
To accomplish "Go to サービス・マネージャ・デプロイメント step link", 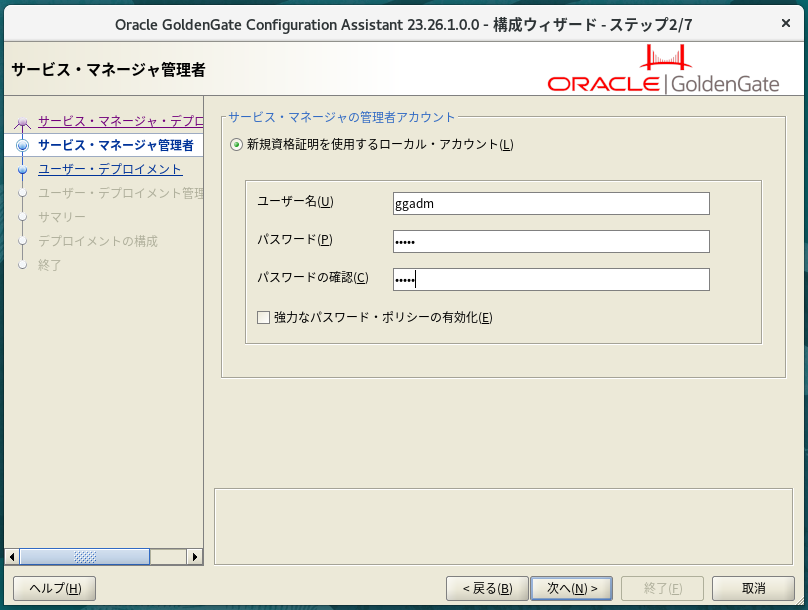I will coord(120,122).
